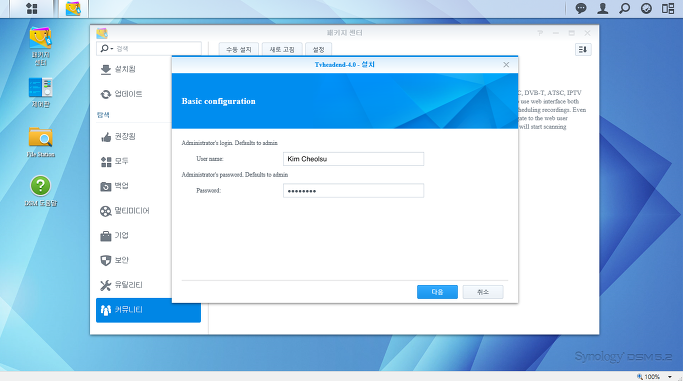
Task: Click the Refresh button in Package Center
Action: point(282,50)
